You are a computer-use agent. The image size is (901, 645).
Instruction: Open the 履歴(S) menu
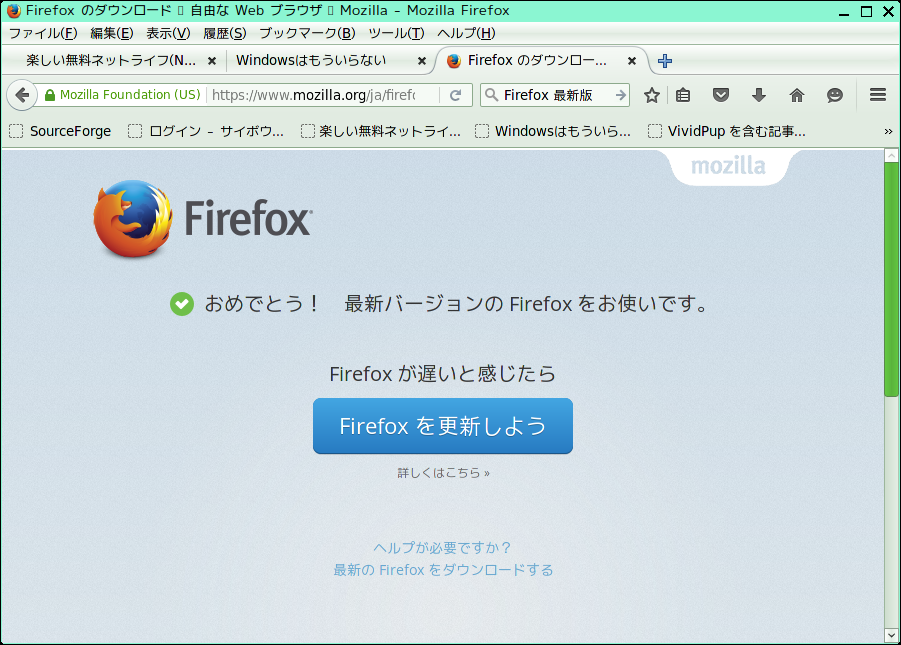point(225,33)
